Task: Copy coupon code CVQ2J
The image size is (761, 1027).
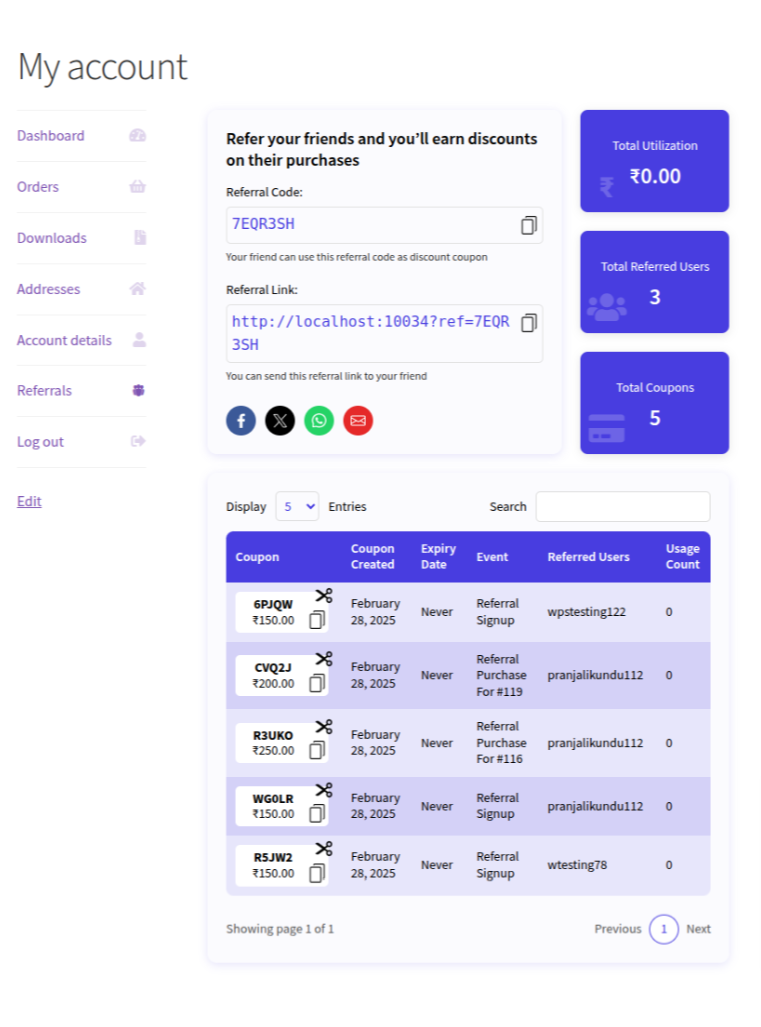Action: [317, 683]
